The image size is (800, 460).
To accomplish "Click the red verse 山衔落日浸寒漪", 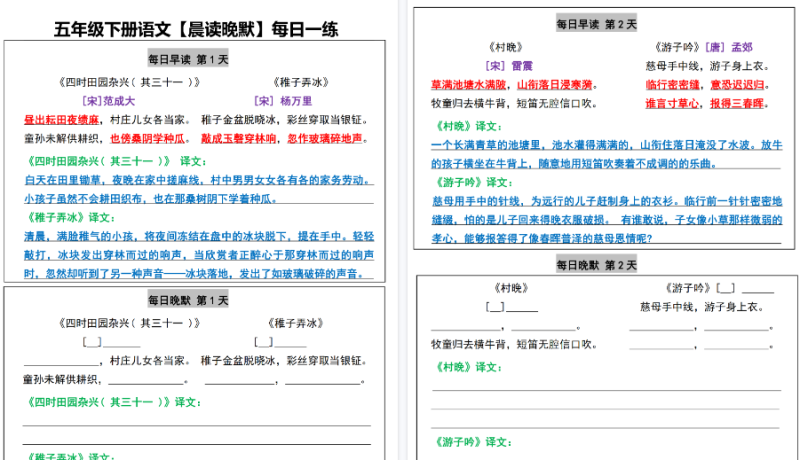I will click(555, 85).
